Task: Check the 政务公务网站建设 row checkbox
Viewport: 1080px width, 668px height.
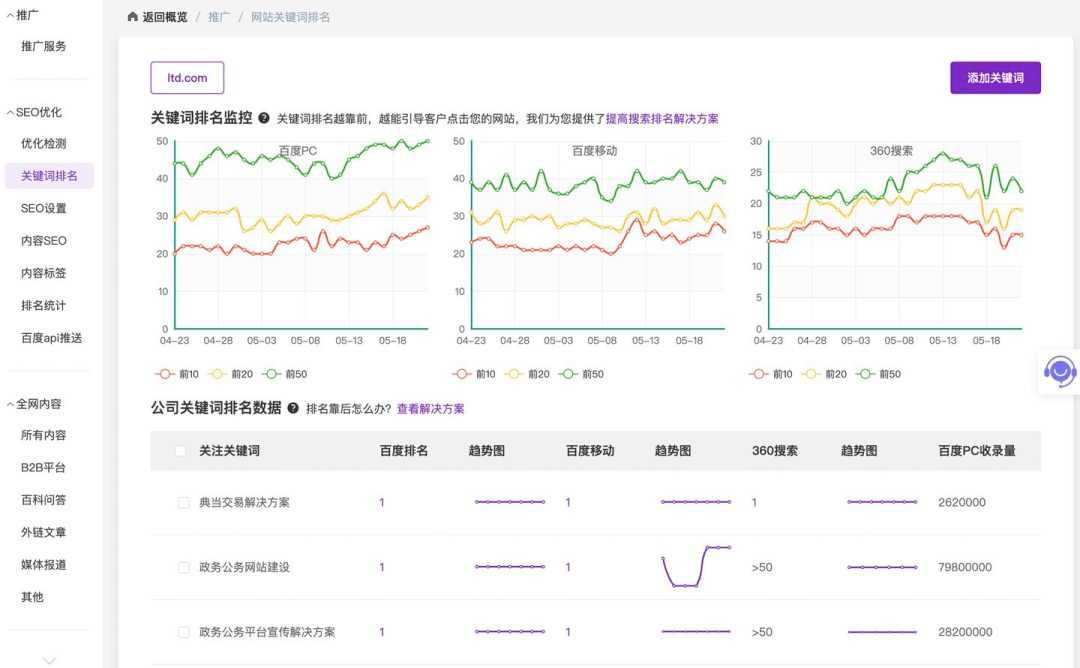Action: (x=183, y=567)
